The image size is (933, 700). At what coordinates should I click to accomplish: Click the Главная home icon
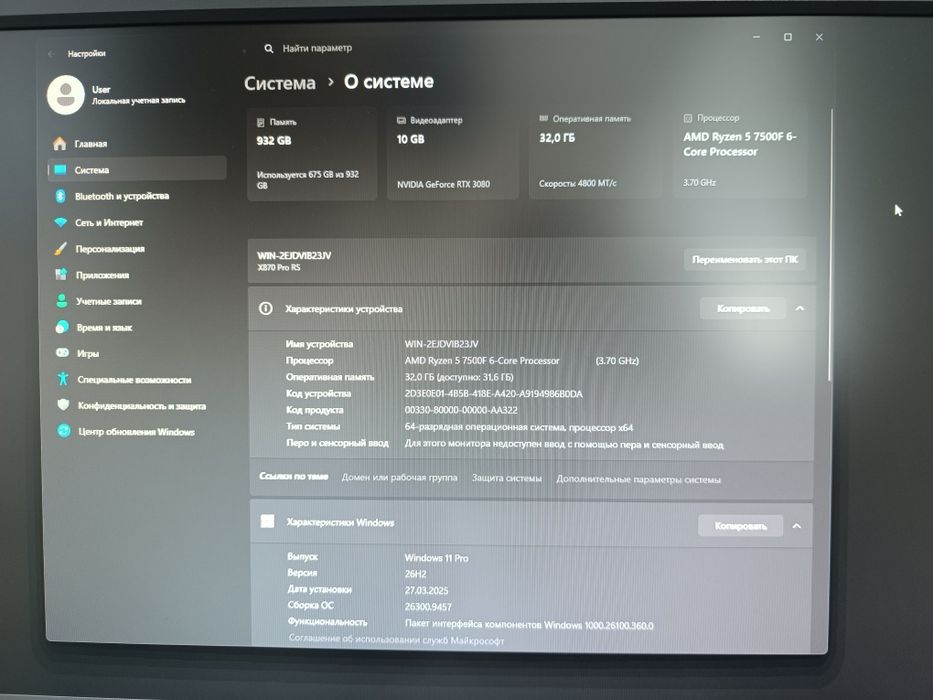60,143
